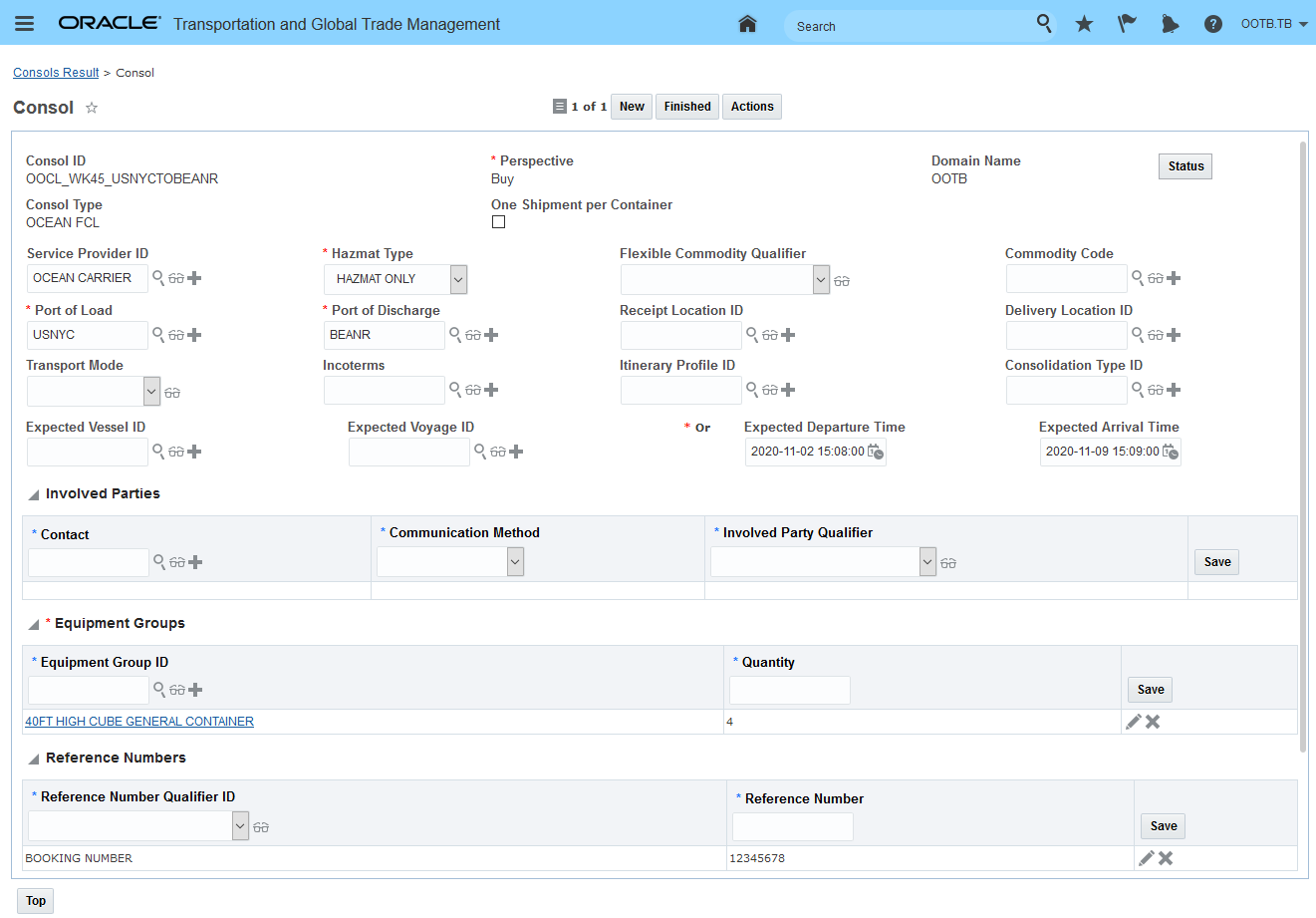Add new Port of Discharge plus
Viewport: 1316px width, 918px height.
(491, 335)
